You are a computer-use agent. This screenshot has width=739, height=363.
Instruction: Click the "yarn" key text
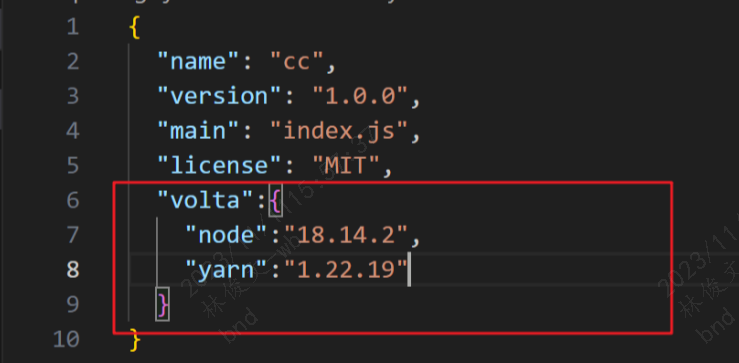(x=226, y=269)
